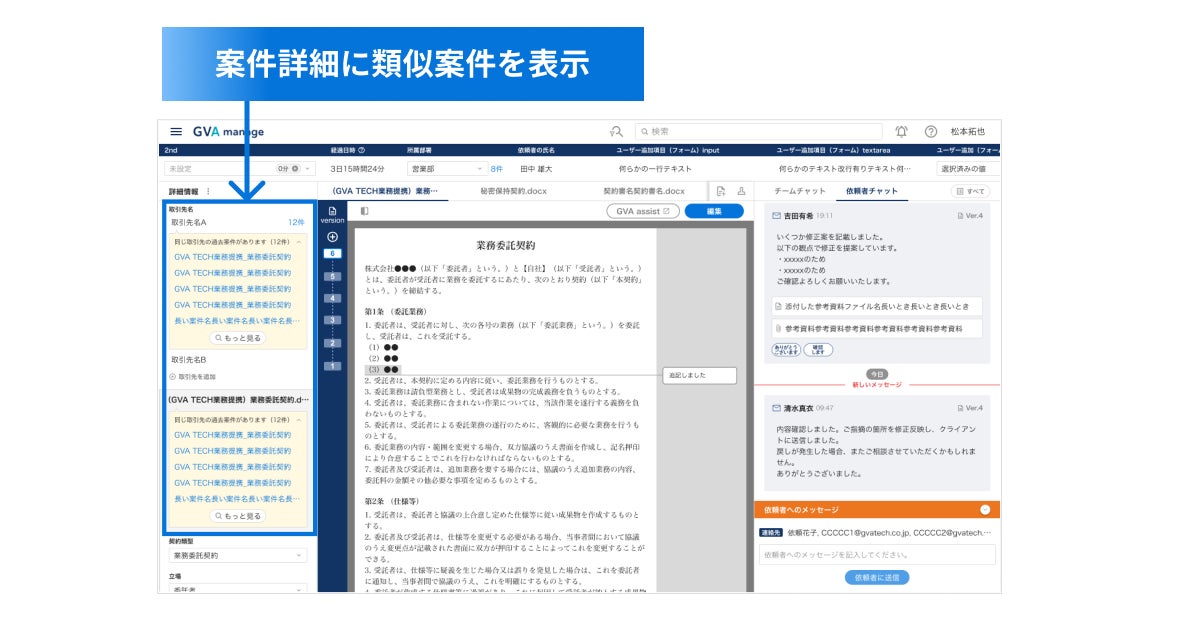Switch to the チームチャット tab

[800, 191]
